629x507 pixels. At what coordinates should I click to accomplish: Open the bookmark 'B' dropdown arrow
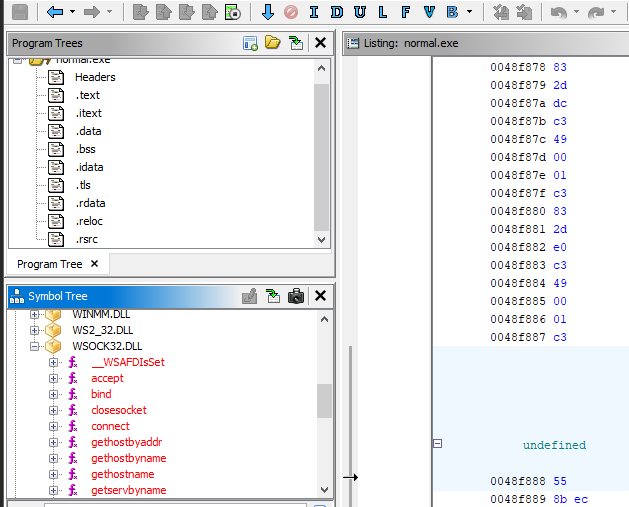[469, 12]
